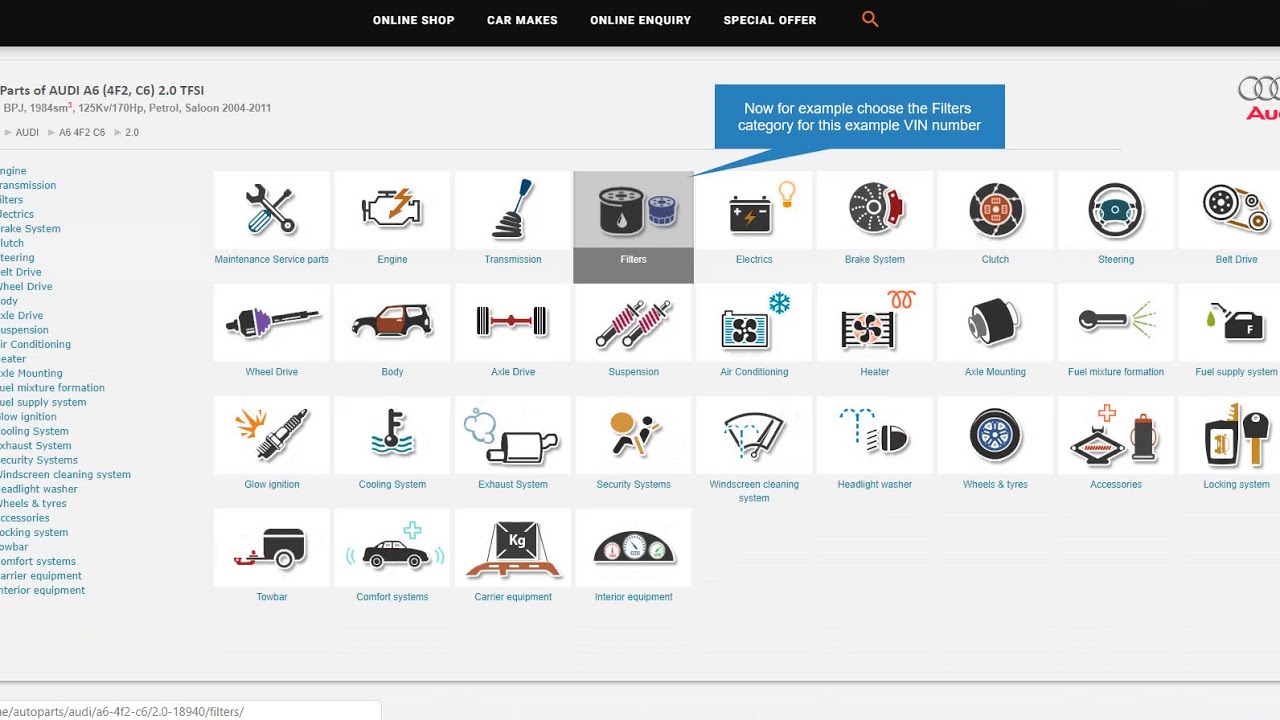Select the Fuel mixture formation injector icon
The width and height of the screenshot is (1280, 720).
pos(1116,322)
